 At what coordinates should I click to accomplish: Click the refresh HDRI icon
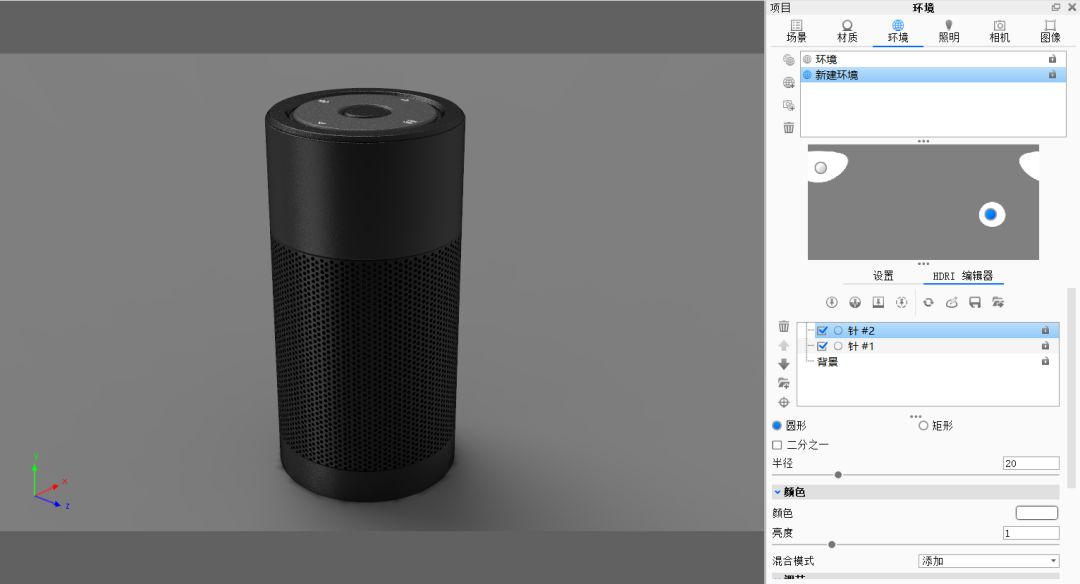tap(928, 302)
